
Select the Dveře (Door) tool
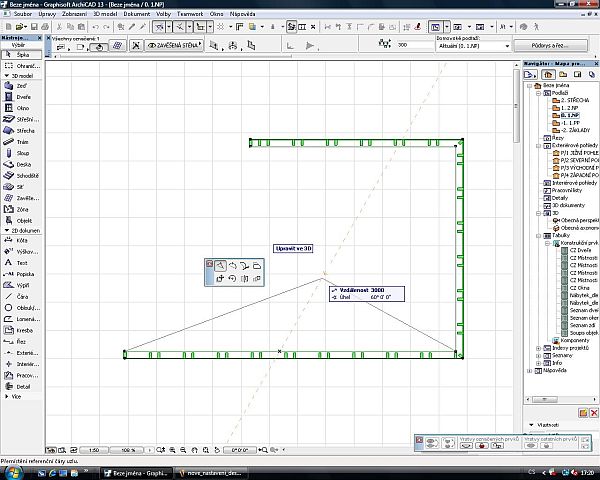[x=21, y=97]
